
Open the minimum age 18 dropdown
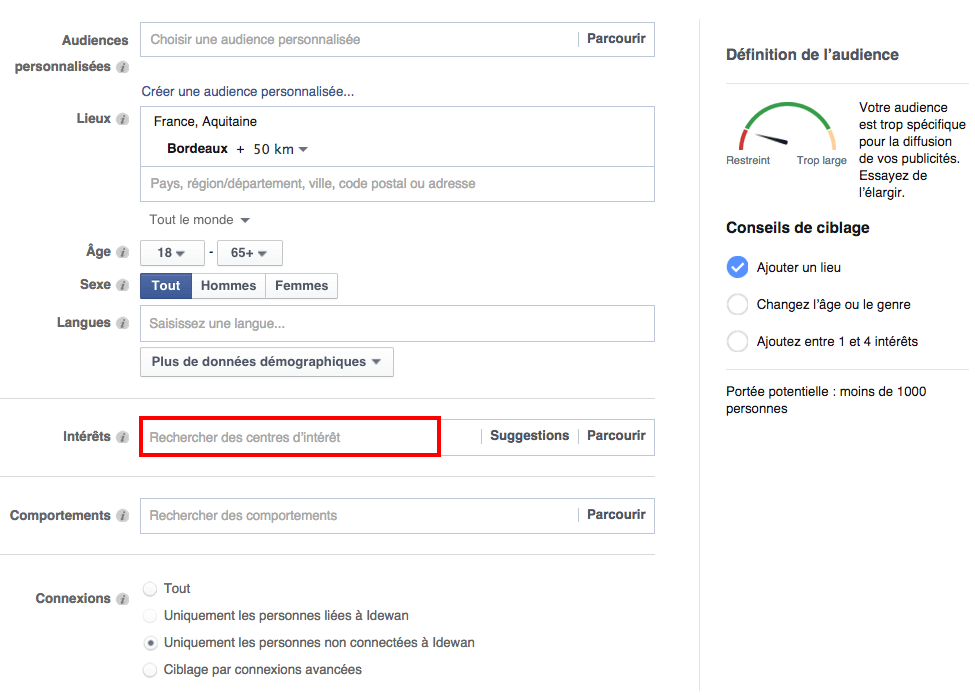pos(172,253)
